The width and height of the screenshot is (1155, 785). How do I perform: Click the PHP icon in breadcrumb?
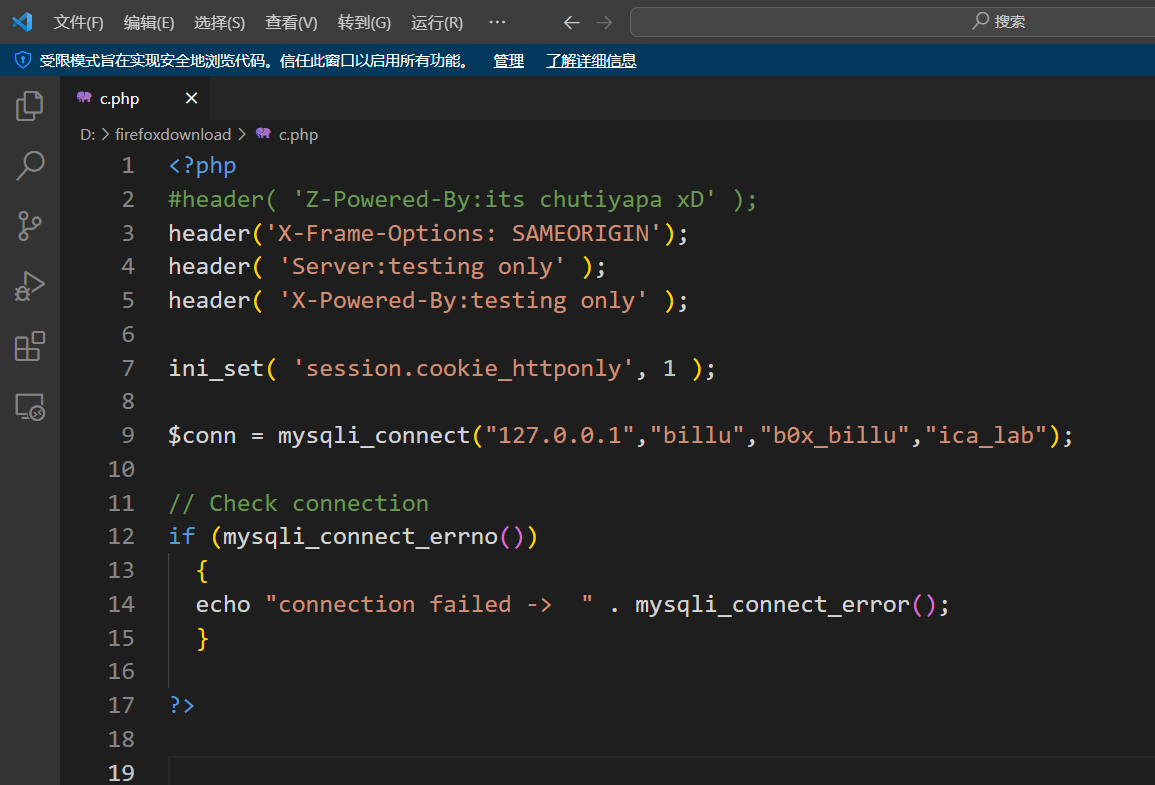tap(263, 134)
